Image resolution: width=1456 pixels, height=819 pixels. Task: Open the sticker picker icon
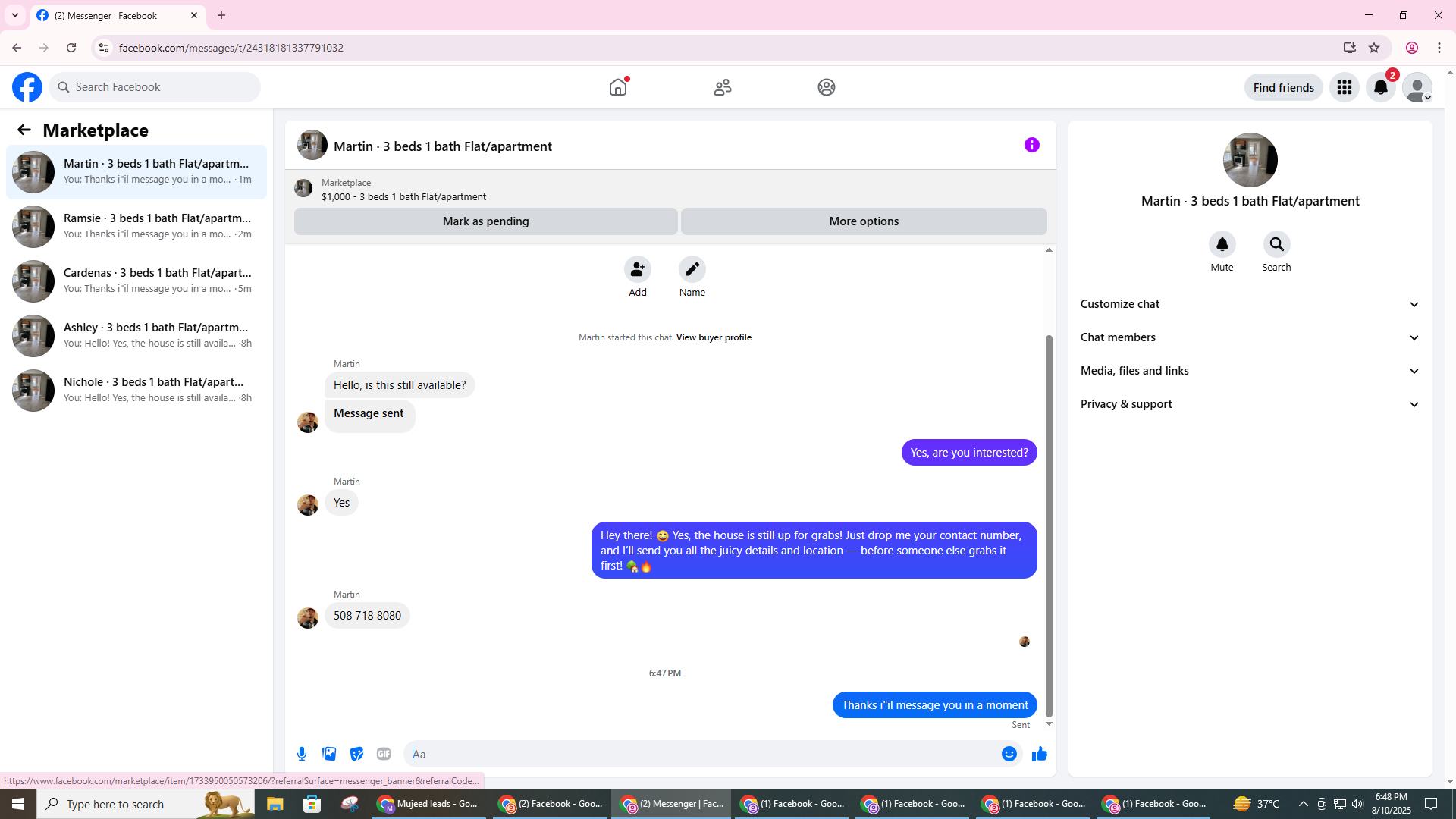[356, 754]
